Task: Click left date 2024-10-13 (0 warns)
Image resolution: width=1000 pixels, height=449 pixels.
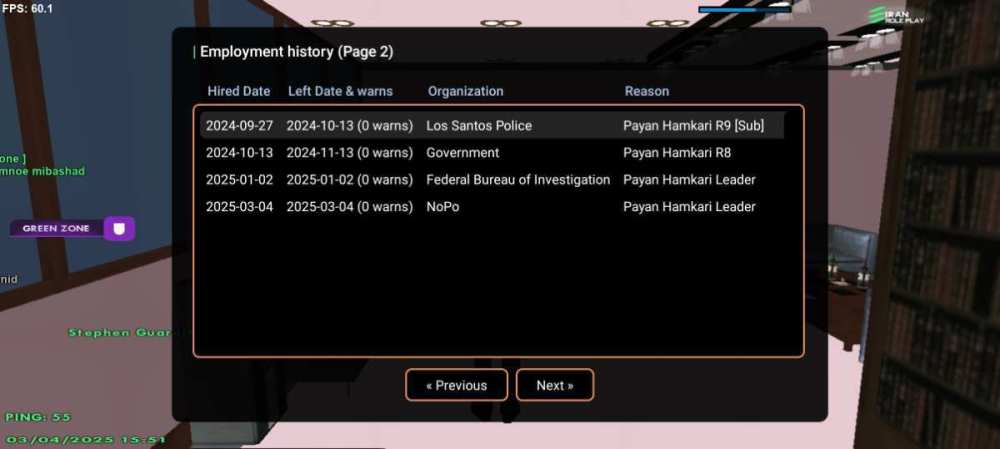Action: [x=349, y=126]
